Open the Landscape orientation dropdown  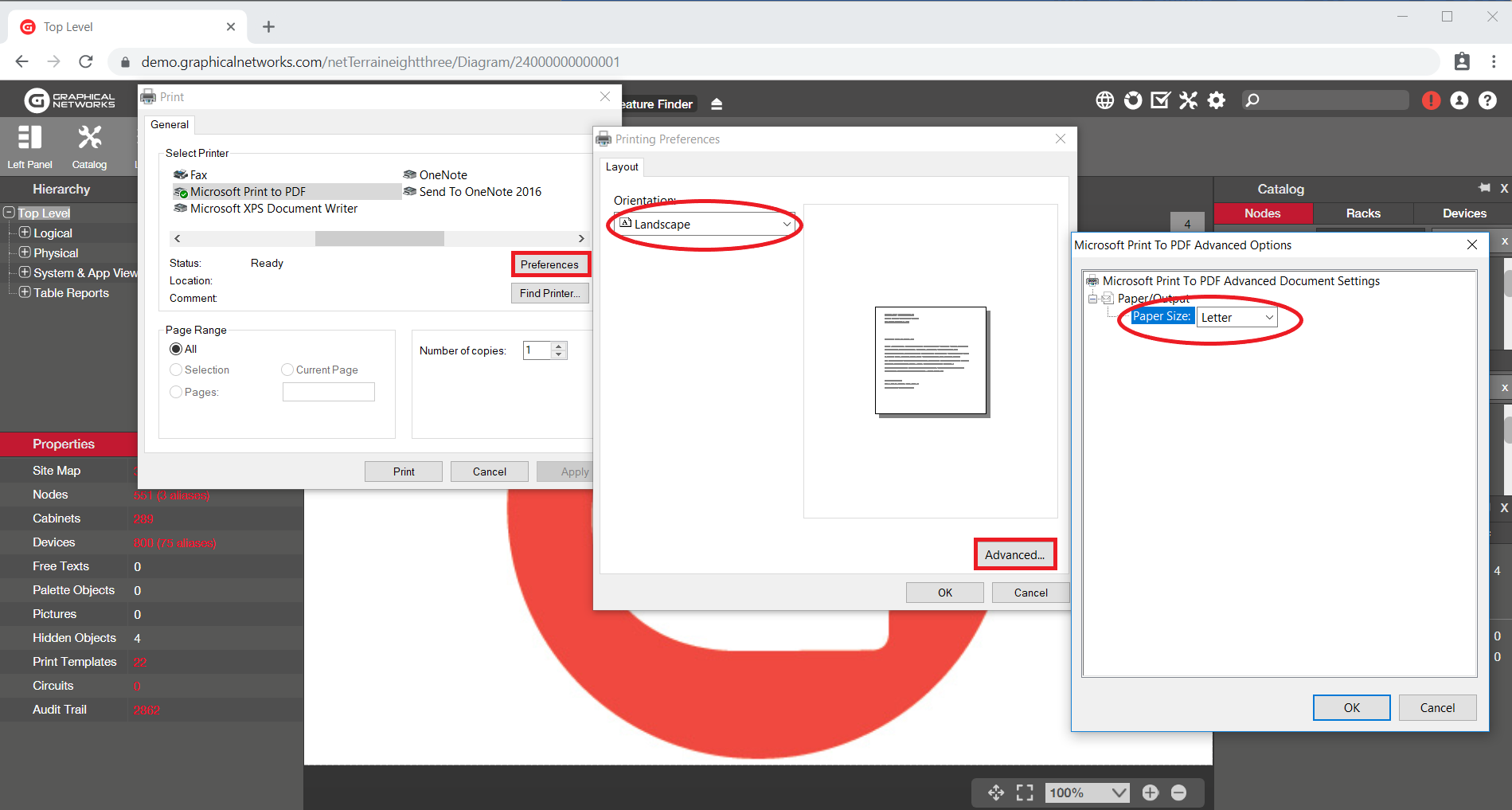point(705,225)
